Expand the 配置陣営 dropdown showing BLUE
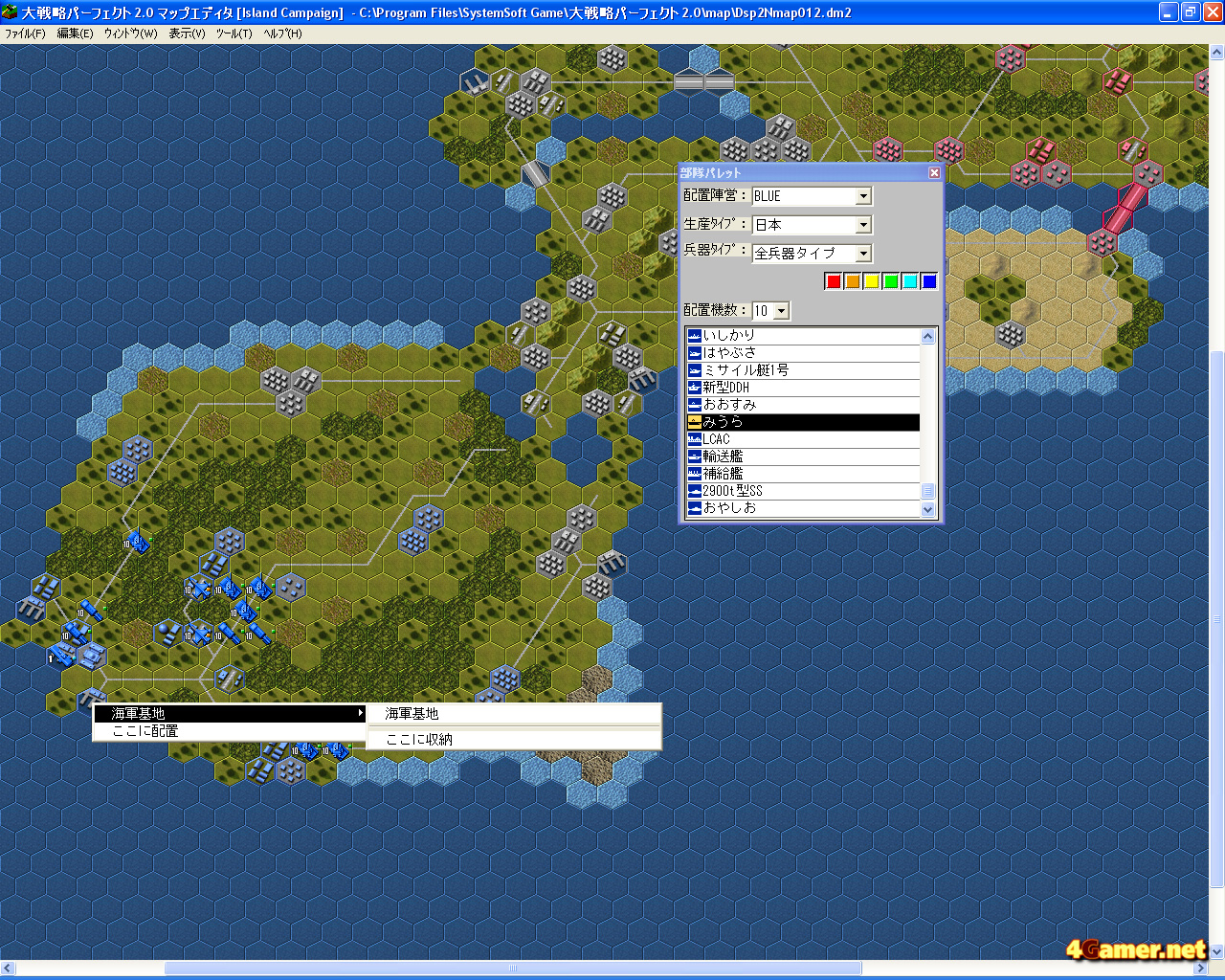The height and width of the screenshot is (980, 1225). coord(863,196)
